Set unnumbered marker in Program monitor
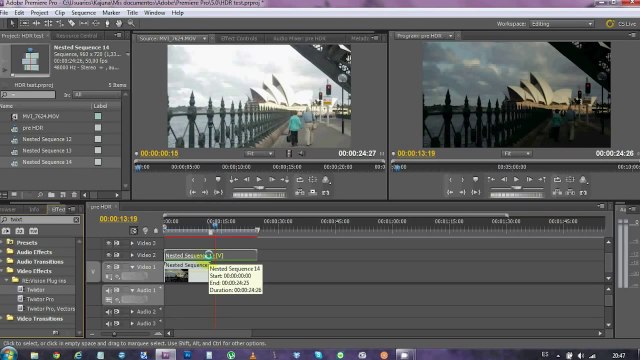The image size is (640, 360). pos(476,180)
